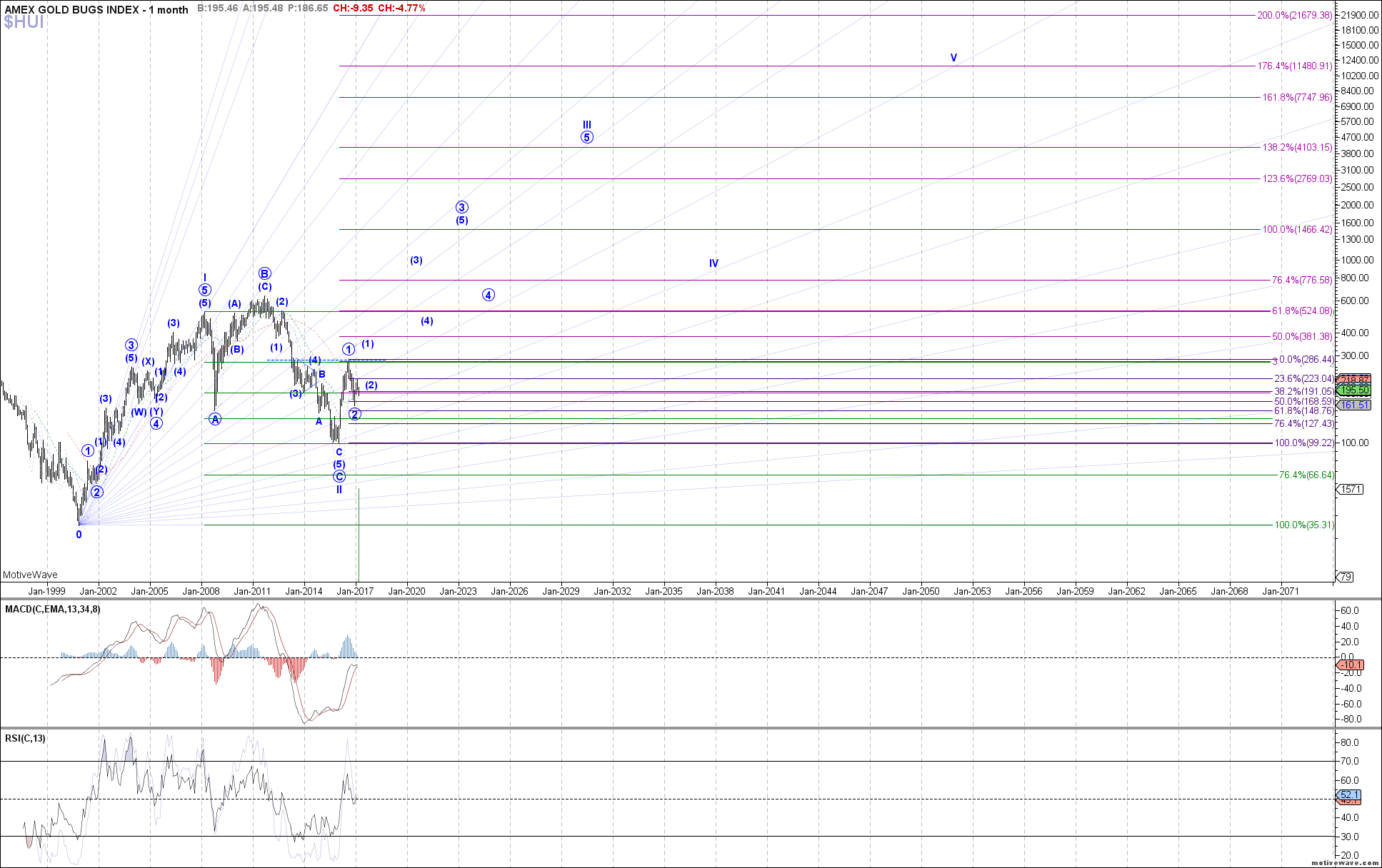Click the circled B wave label
The height and width of the screenshot is (868, 1382).
coord(265,273)
